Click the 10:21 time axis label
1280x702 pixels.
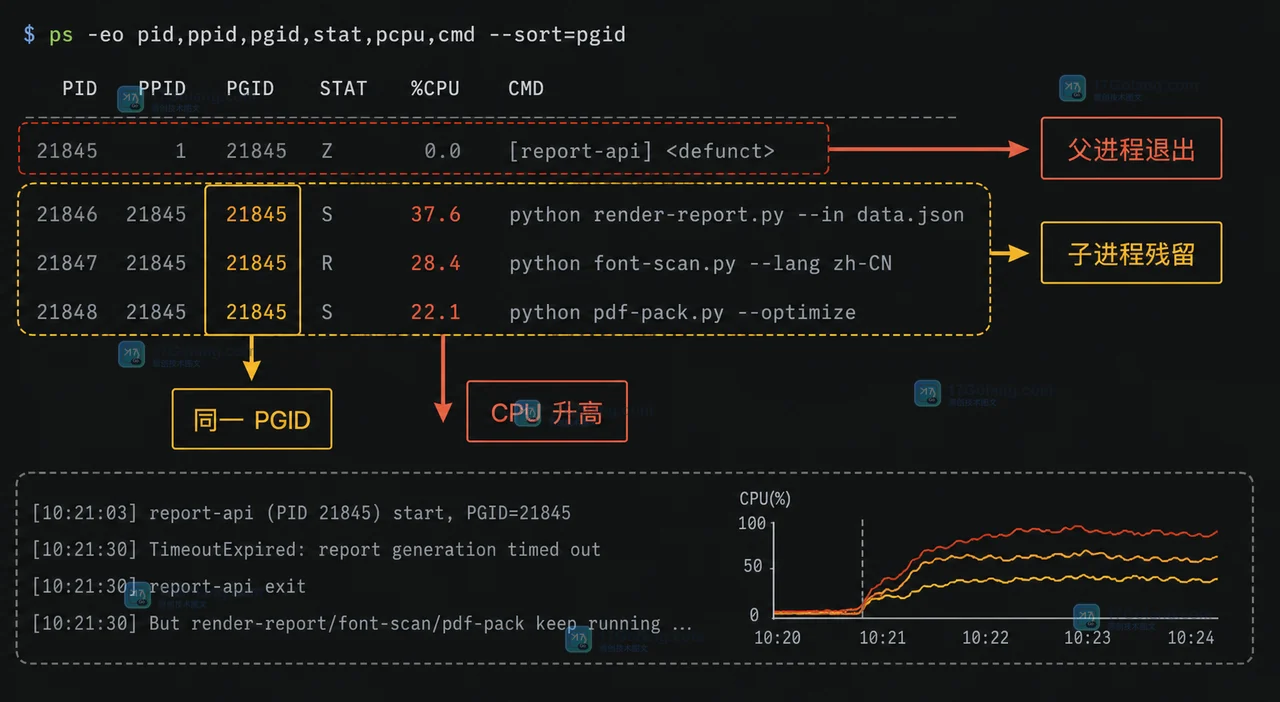point(882,637)
